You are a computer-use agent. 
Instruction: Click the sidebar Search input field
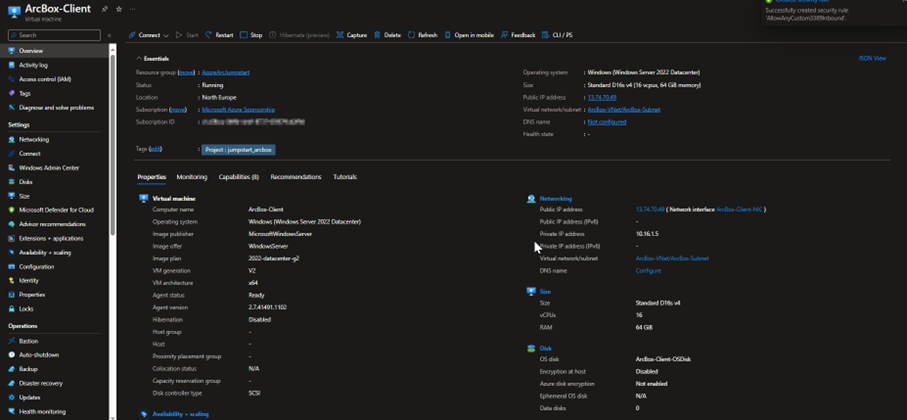click(x=55, y=35)
